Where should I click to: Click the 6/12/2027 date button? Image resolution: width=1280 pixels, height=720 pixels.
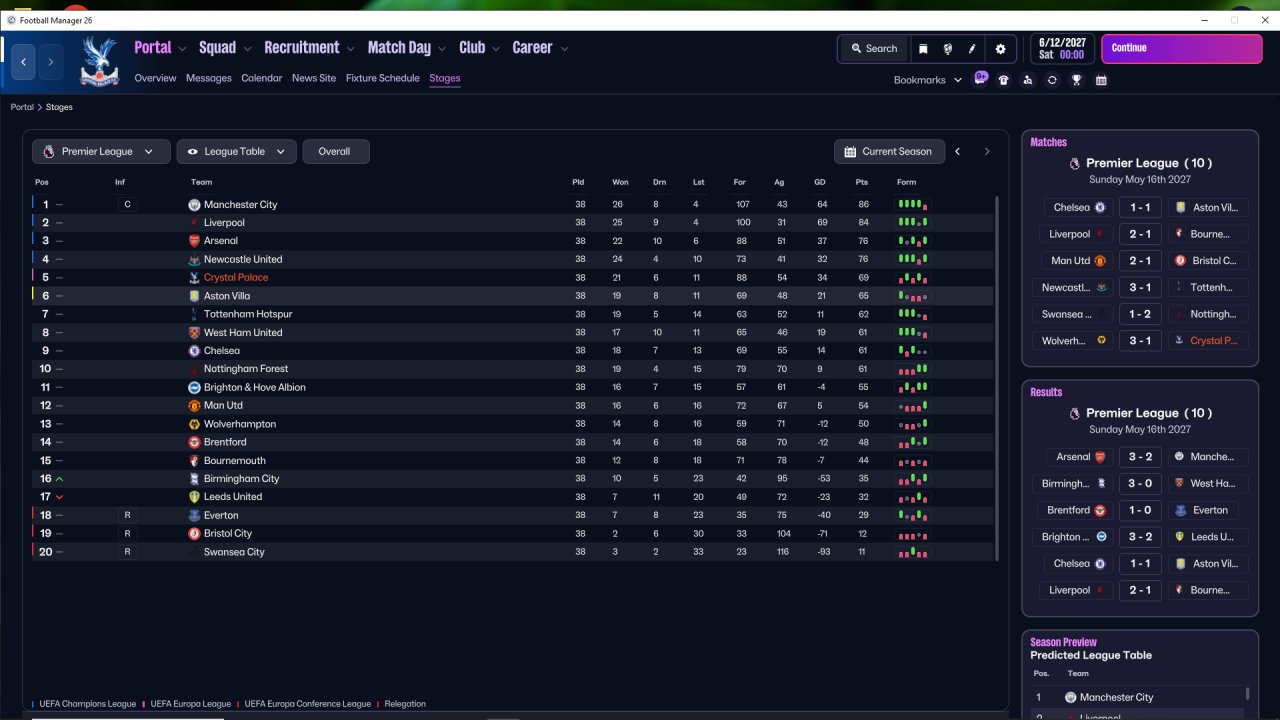(1062, 48)
